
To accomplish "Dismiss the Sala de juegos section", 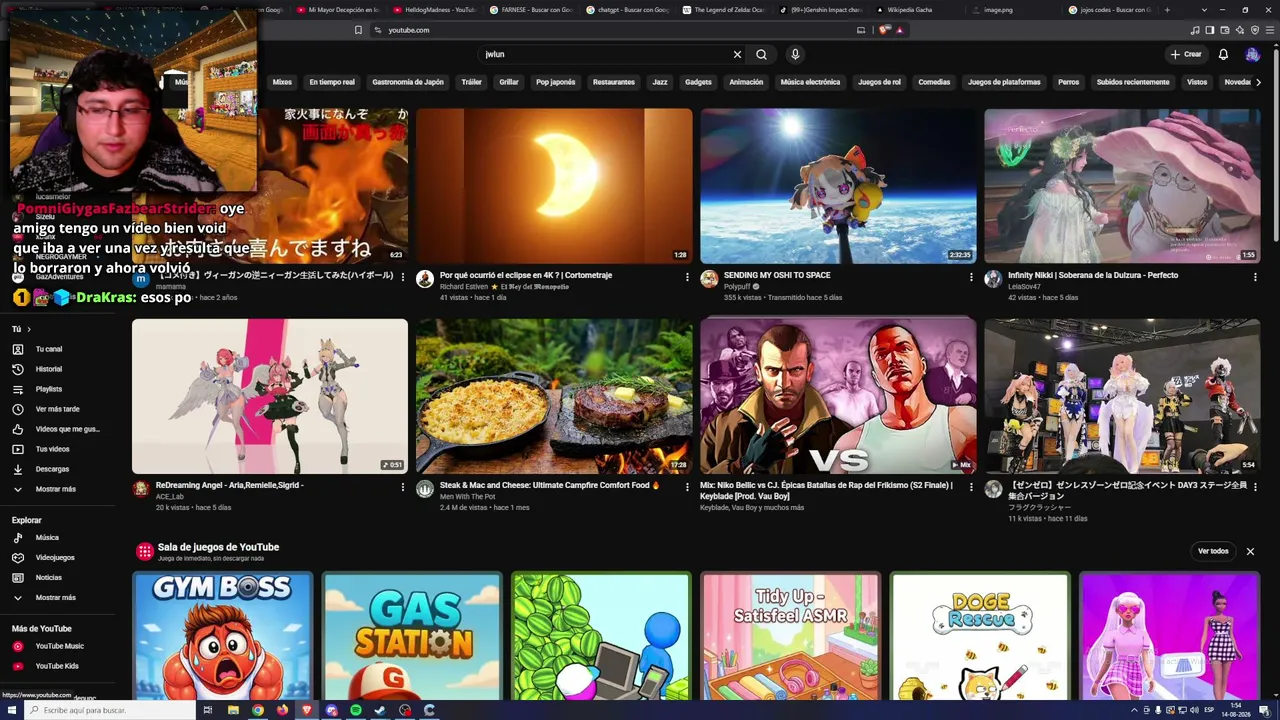I will pos(1250,551).
